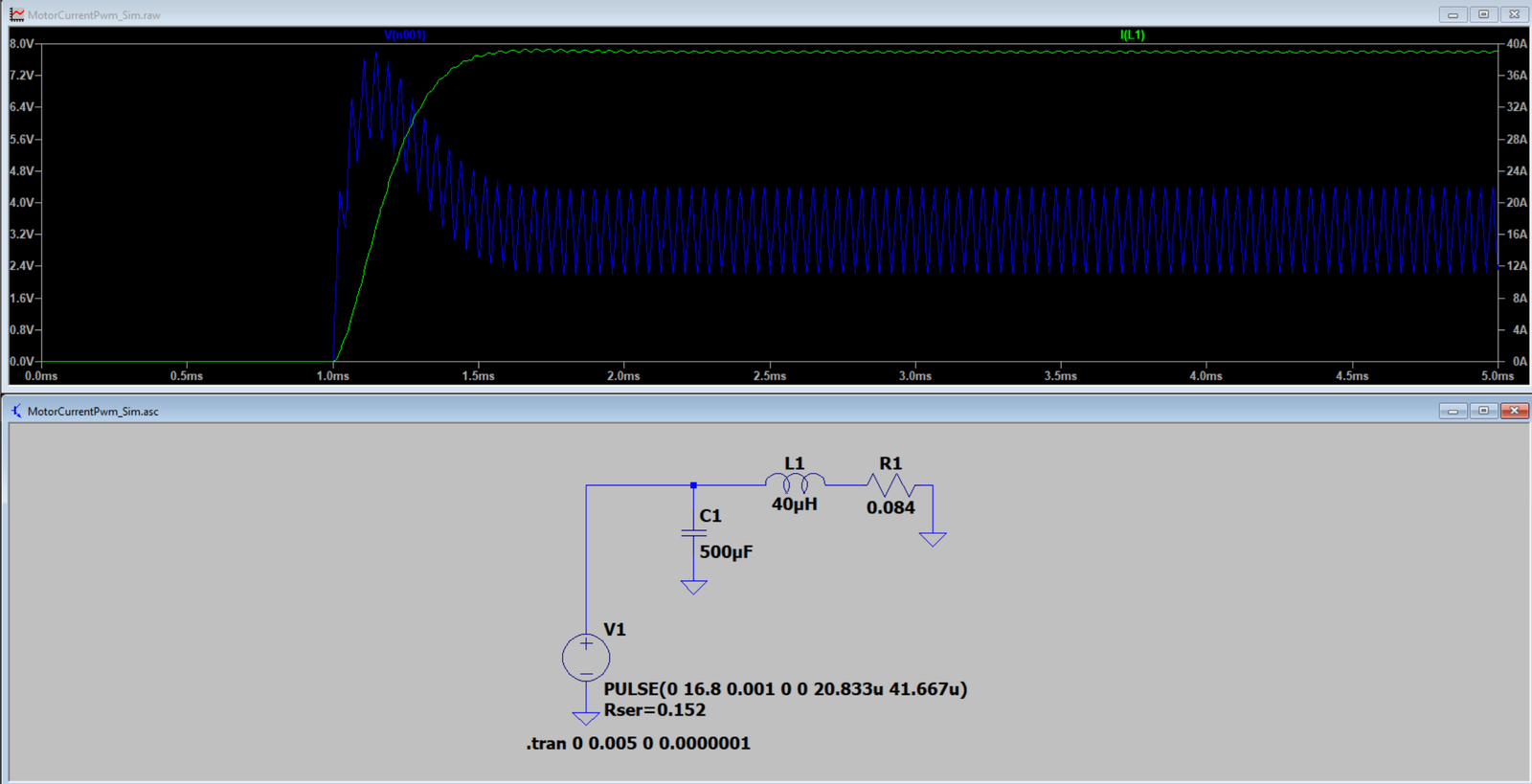Click the C1 component name label
This screenshot has height=784, width=1532.
(710, 516)
